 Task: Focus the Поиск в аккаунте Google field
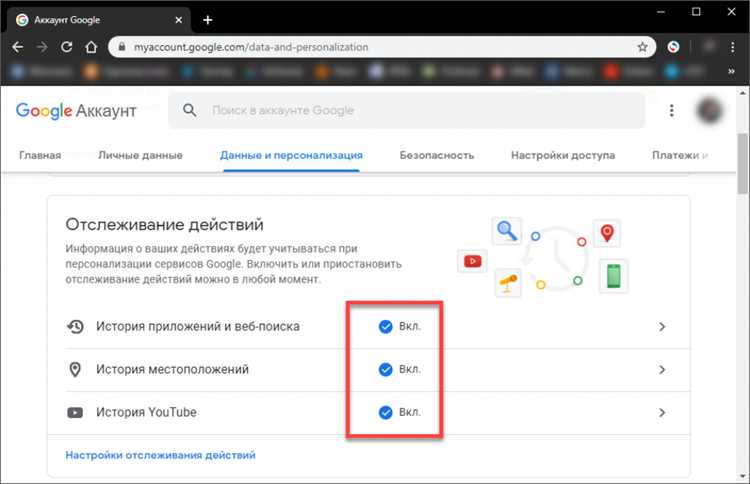(406, 110)
